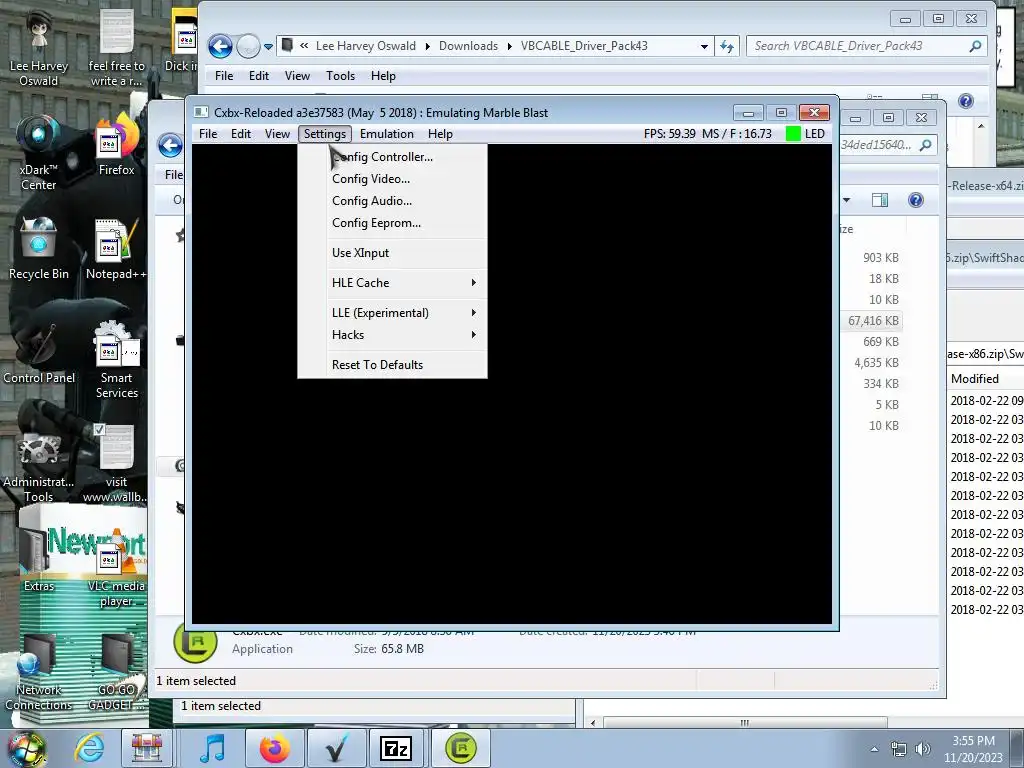Image resolution: width=1024 pixels, height=768 pixels.
Task: Toggle preview pane in middle explorer window
Action: [880, 200]
